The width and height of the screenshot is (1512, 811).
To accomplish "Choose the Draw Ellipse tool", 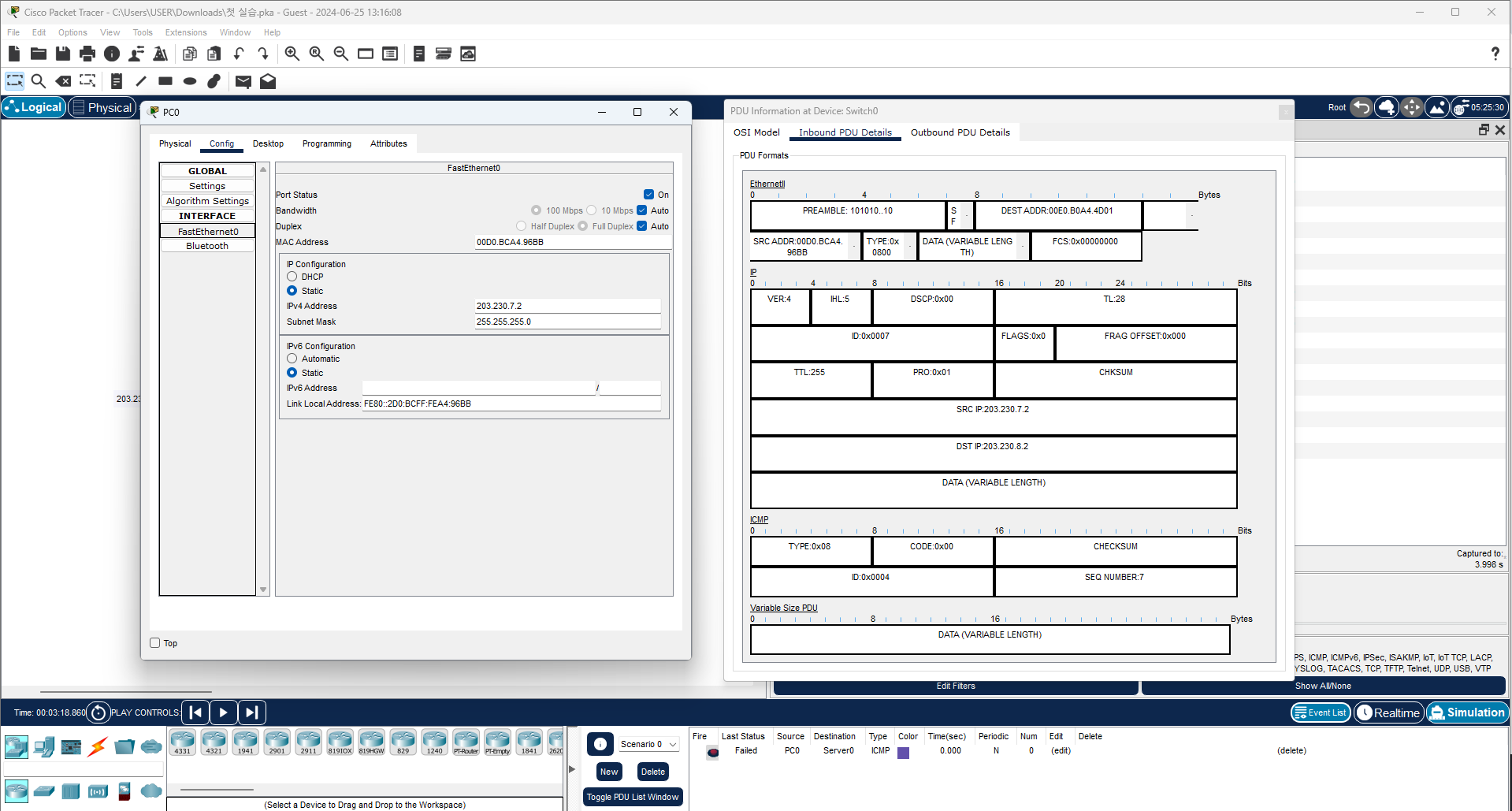I will click(x=190, y=81).
